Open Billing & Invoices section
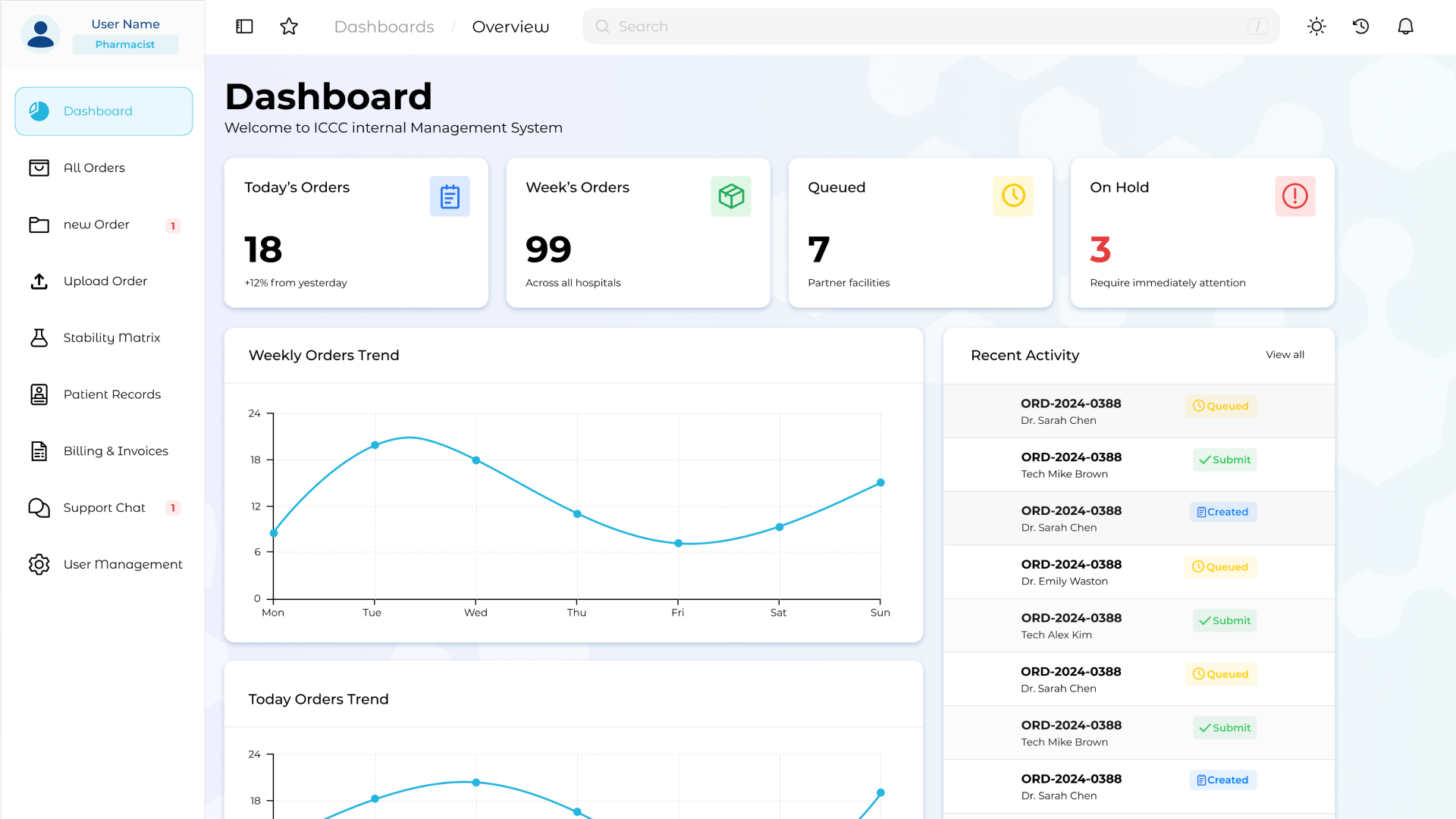 pos(39,451)
